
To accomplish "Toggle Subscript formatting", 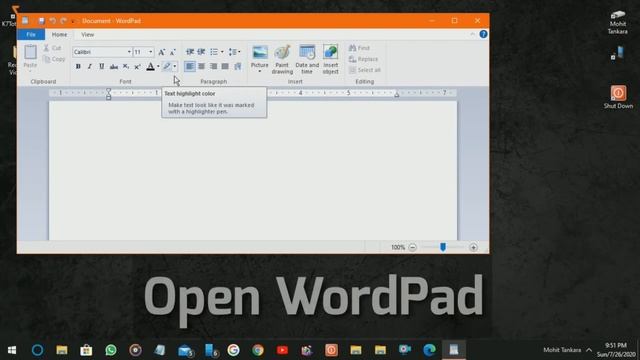I will coord(126,66).
